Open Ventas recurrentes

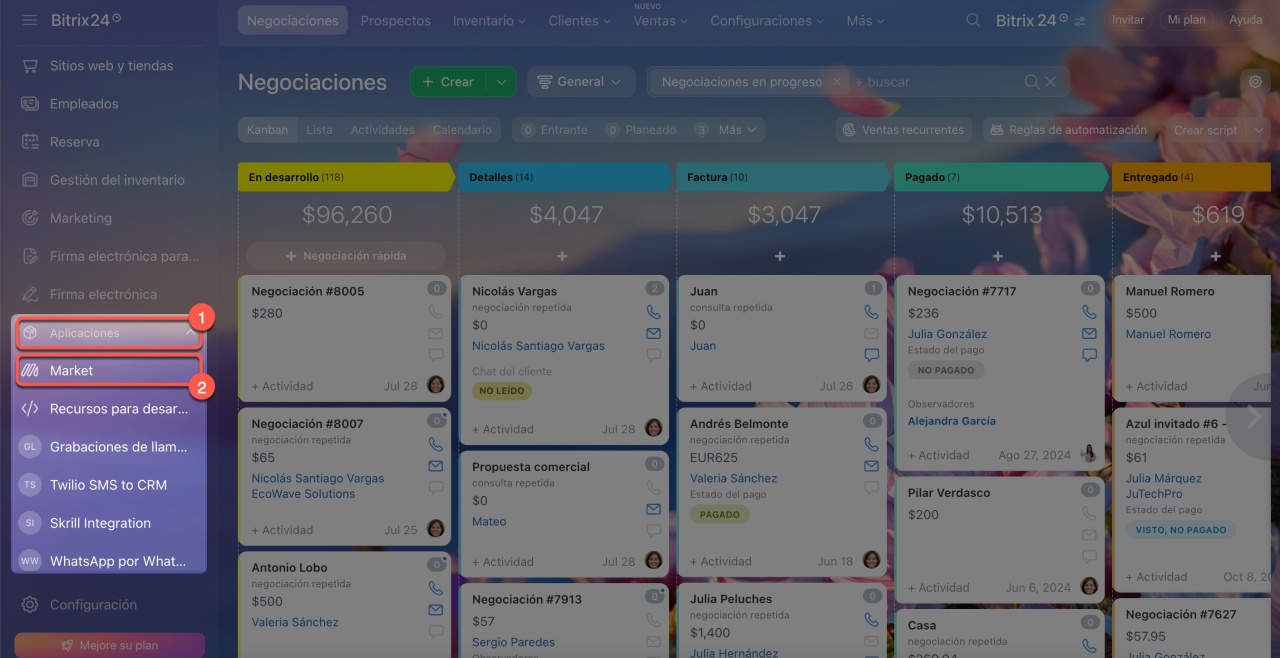pyautogui.click(x=904, y=130)
